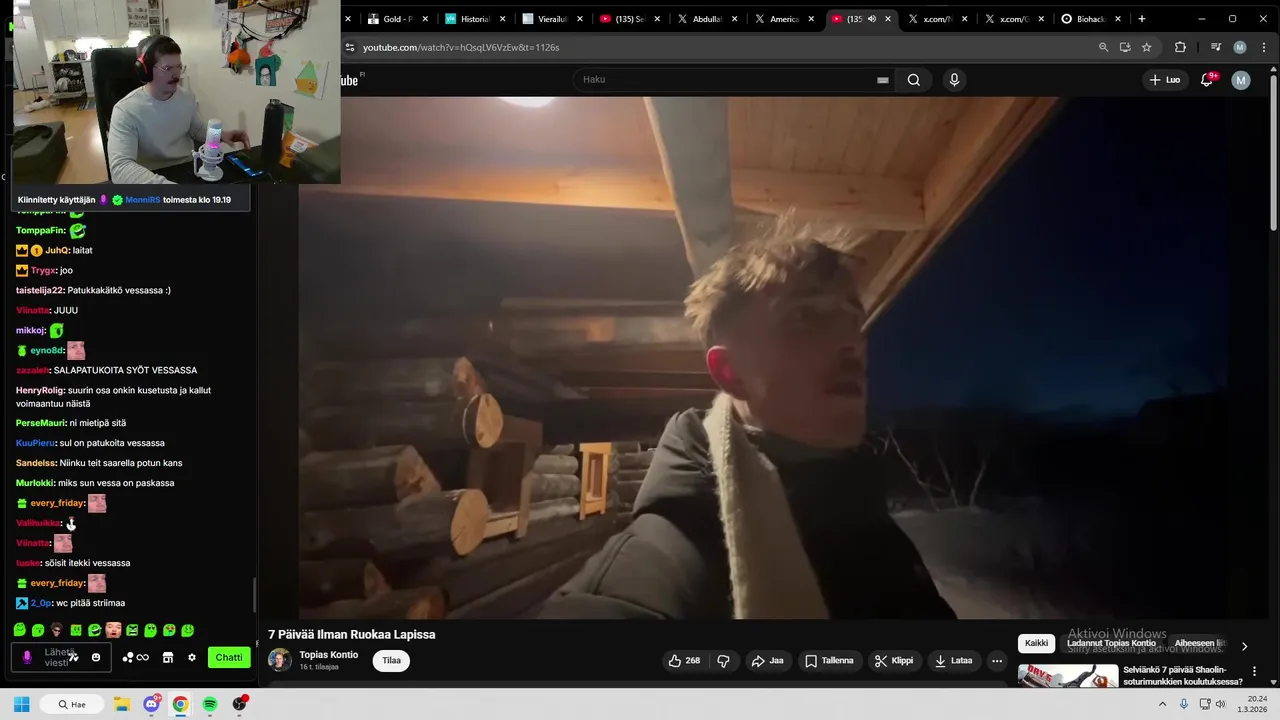Open options for the Shaolin video suggestion
Image resolution: width=1280 pixels, height=720 pixels.
click(x=1254, y=672)
